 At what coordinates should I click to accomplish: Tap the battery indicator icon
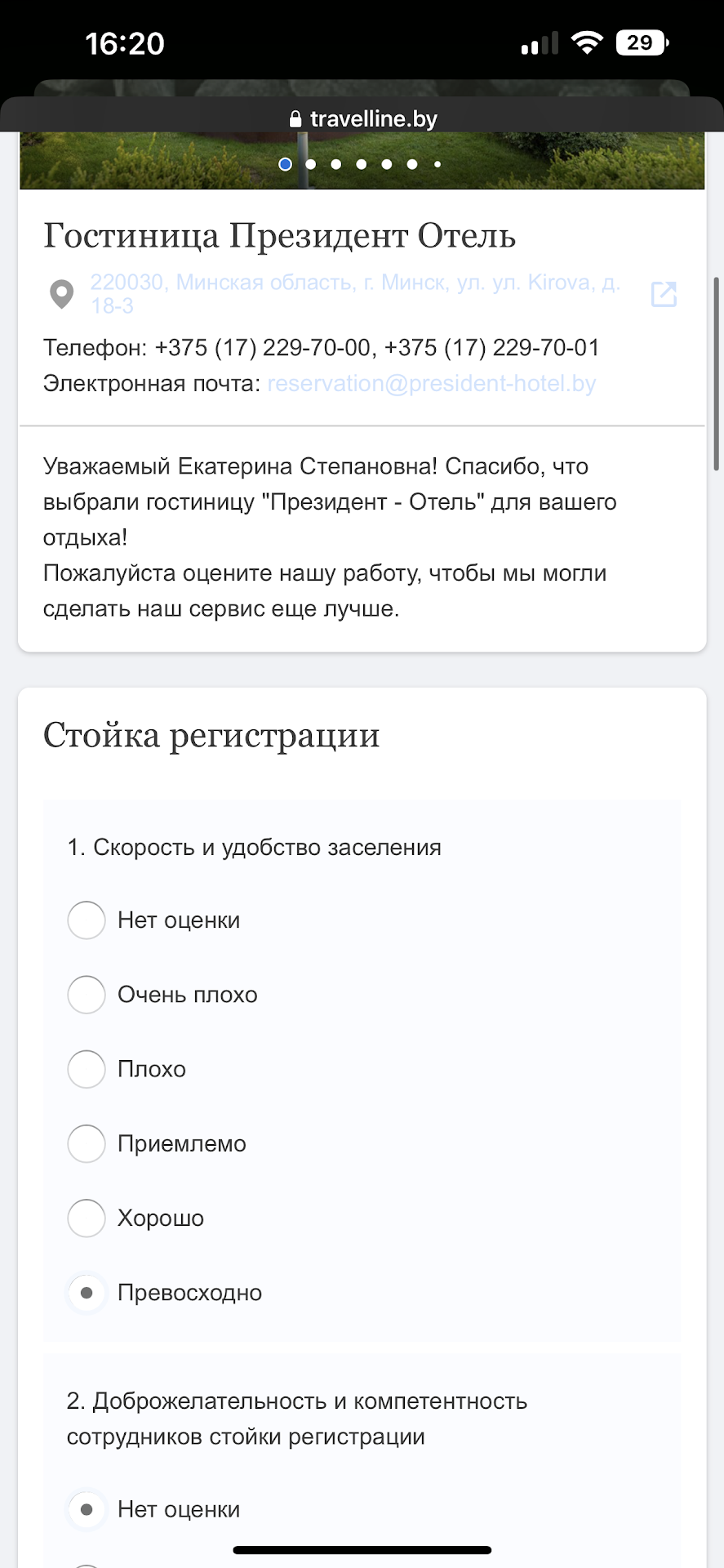tap(642, 42)
